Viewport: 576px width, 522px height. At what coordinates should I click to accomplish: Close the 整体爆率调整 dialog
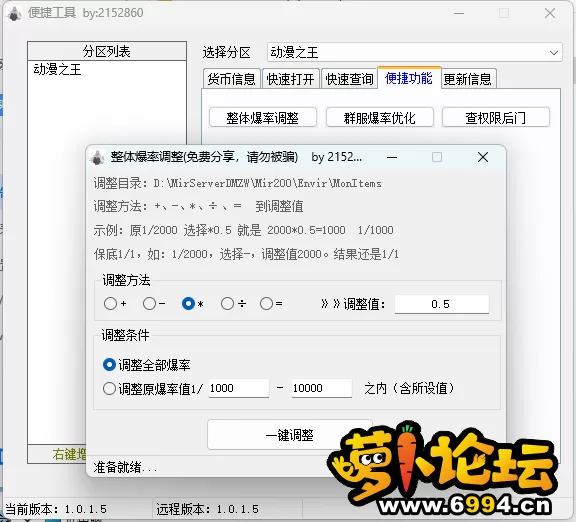coord(483,157)
